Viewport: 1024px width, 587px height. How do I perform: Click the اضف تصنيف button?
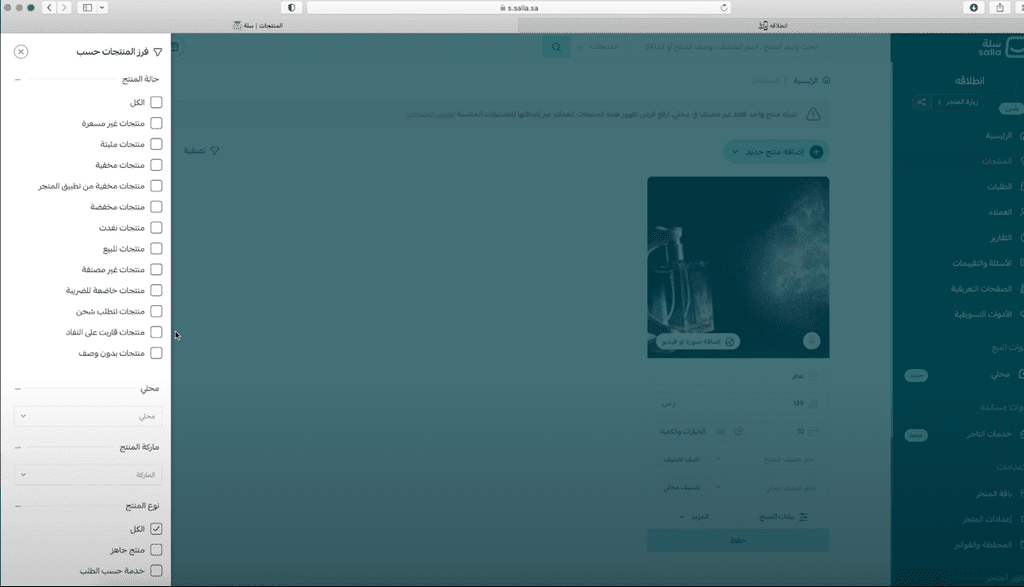(x=682, y=460)
